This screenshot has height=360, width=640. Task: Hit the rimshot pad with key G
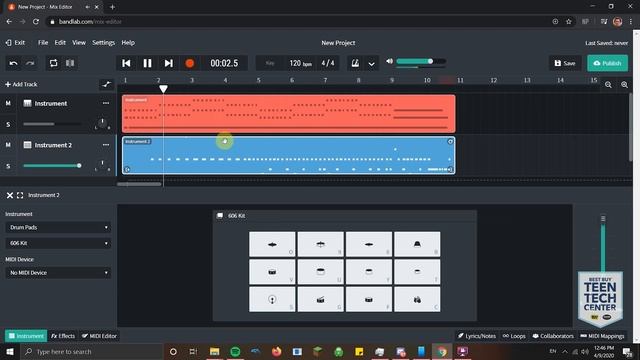[x=320, y=300]
